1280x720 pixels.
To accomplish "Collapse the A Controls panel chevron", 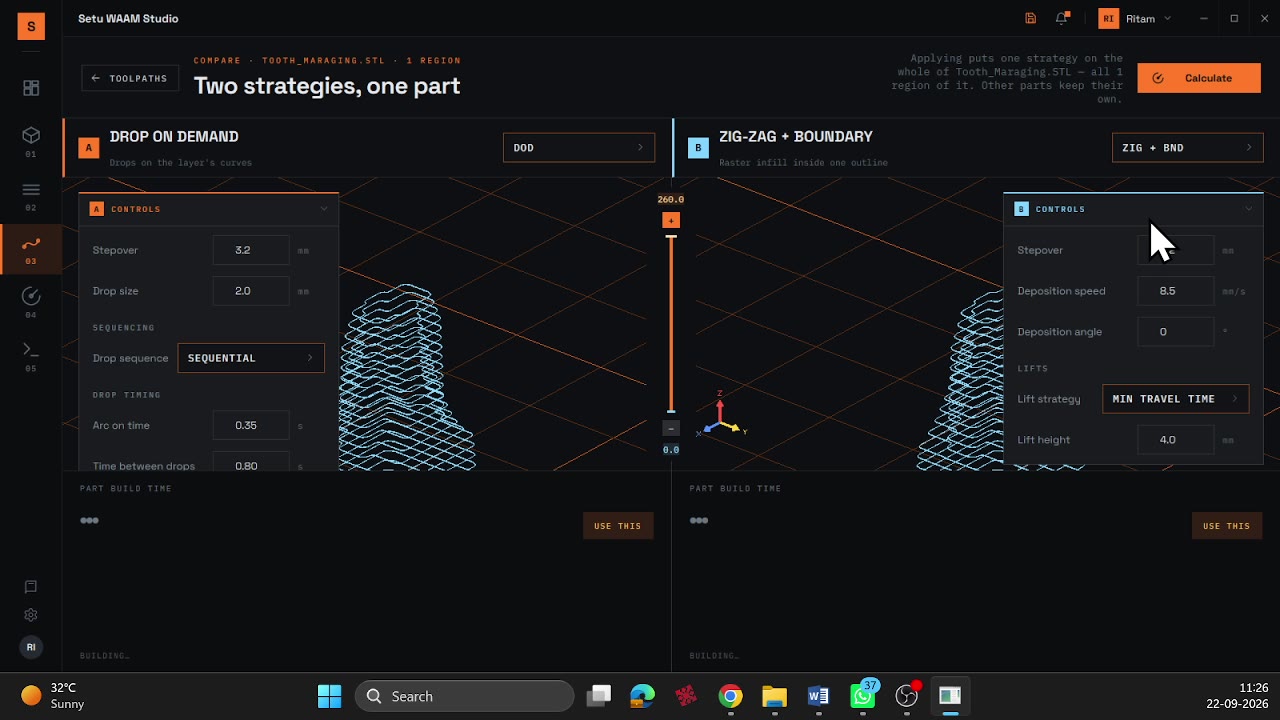I will (x=324, y=209).
